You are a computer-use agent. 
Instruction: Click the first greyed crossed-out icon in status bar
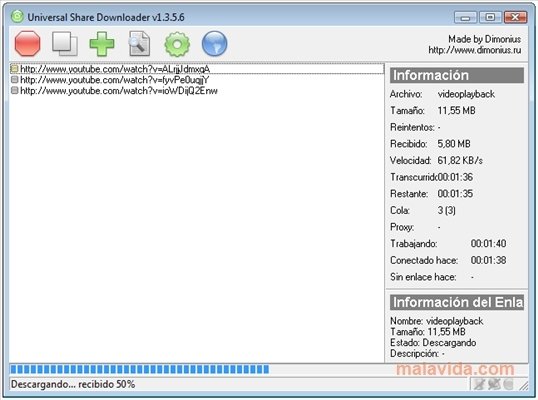tap(479, 384)
